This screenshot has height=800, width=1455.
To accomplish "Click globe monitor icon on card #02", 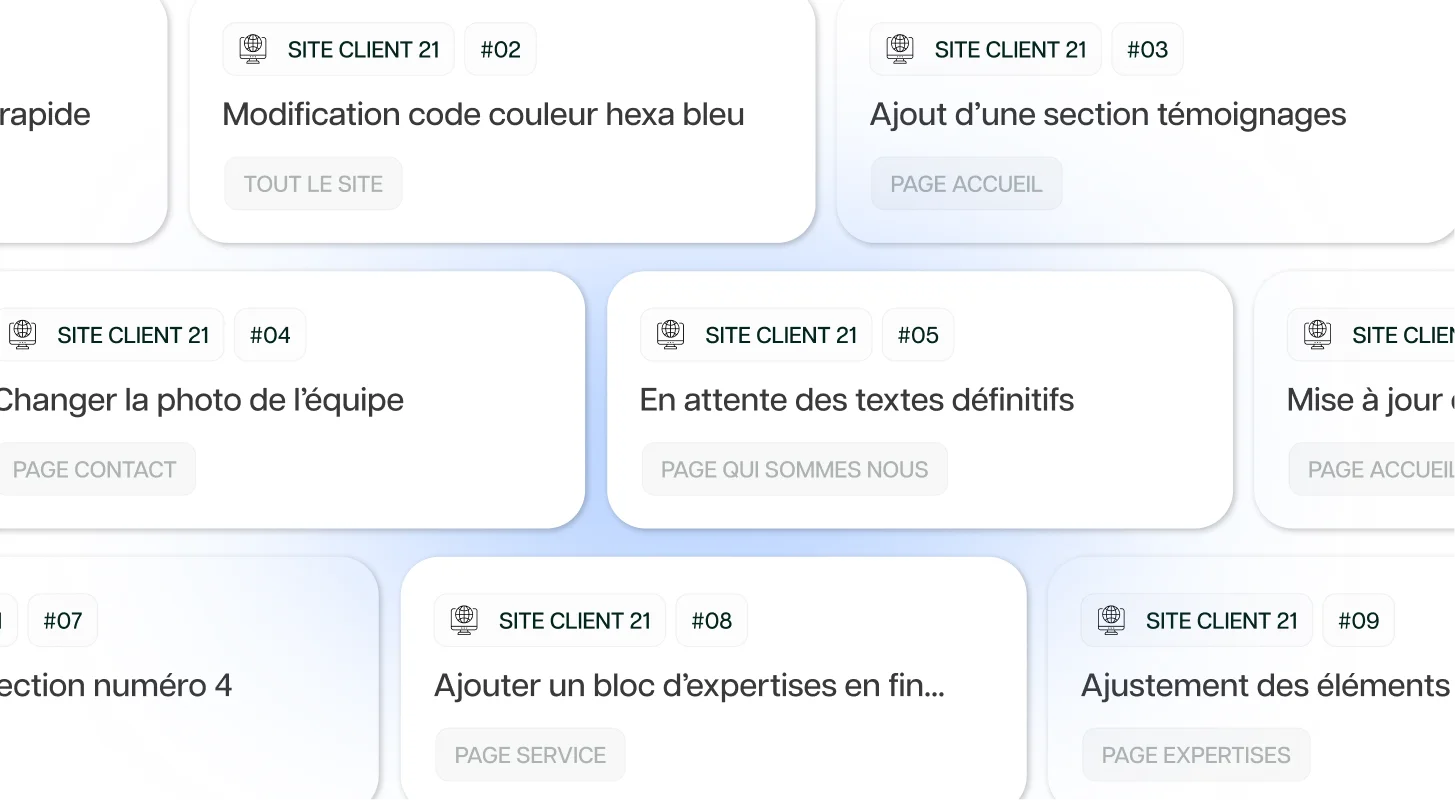I will (254, 49).
